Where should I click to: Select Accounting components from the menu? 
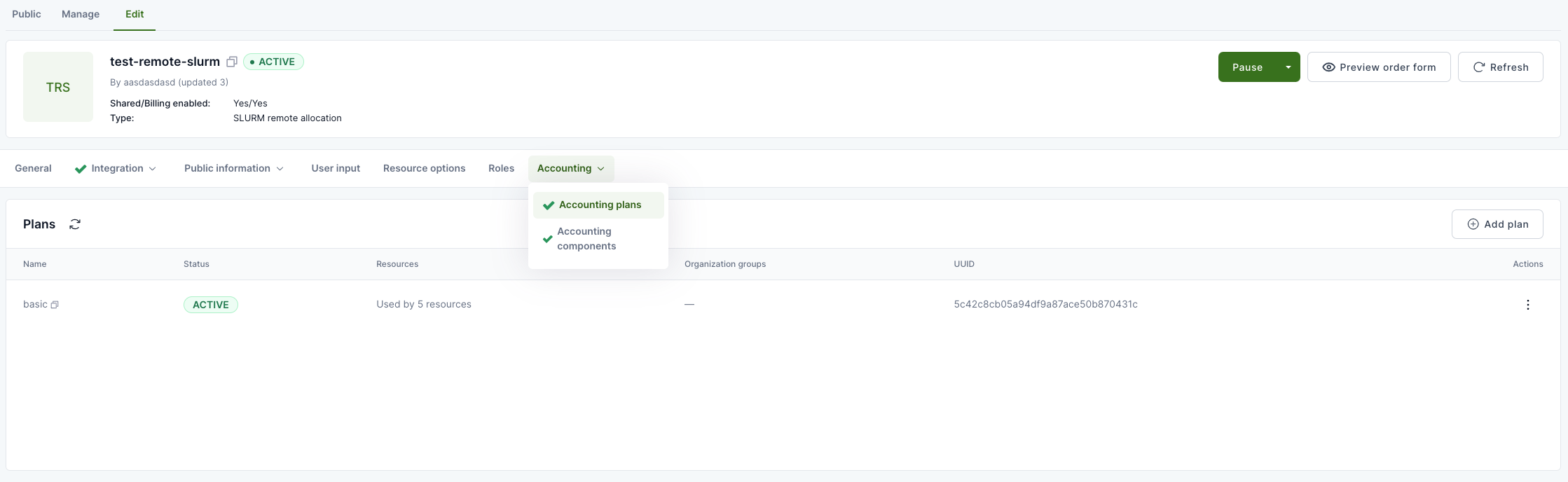[586, 239]
